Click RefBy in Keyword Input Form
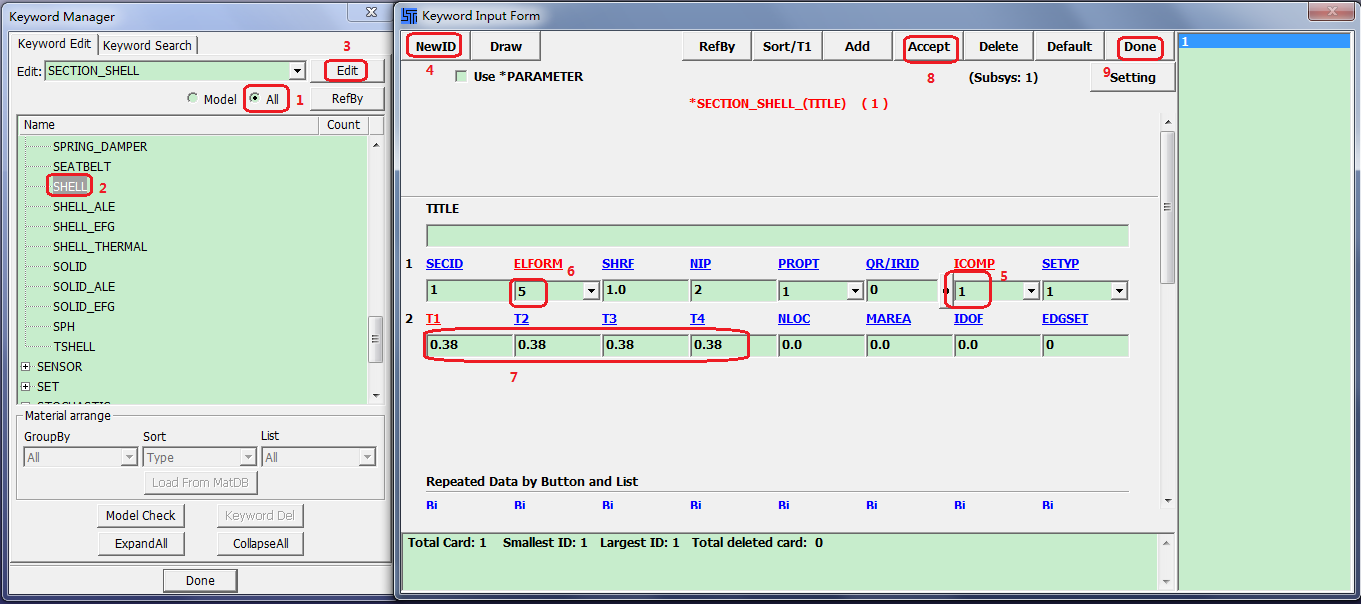Image resolution: width=1361 pixels, height=604 pixels. 717,47
